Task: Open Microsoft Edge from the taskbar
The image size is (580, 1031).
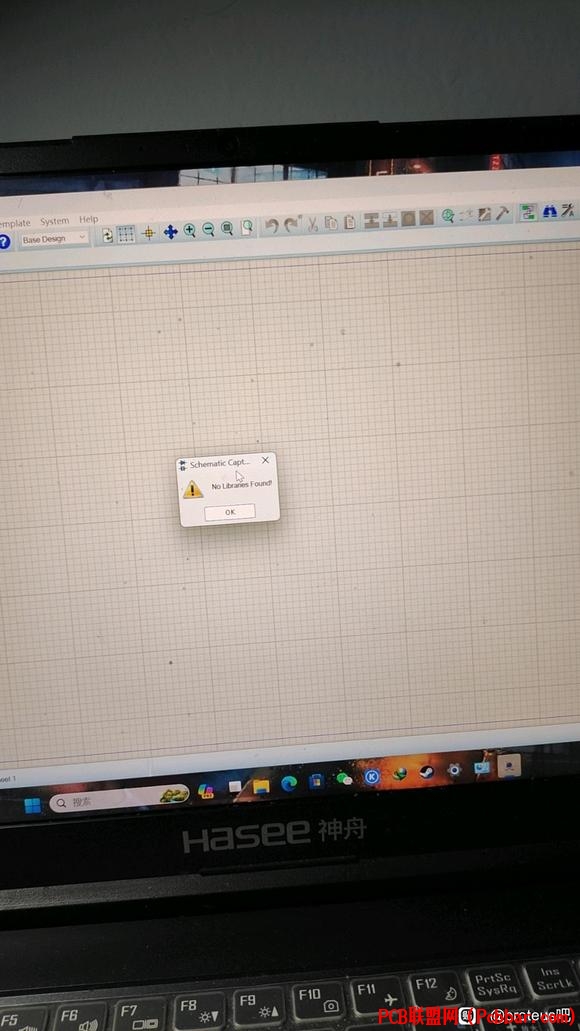Action: point(289,783)
